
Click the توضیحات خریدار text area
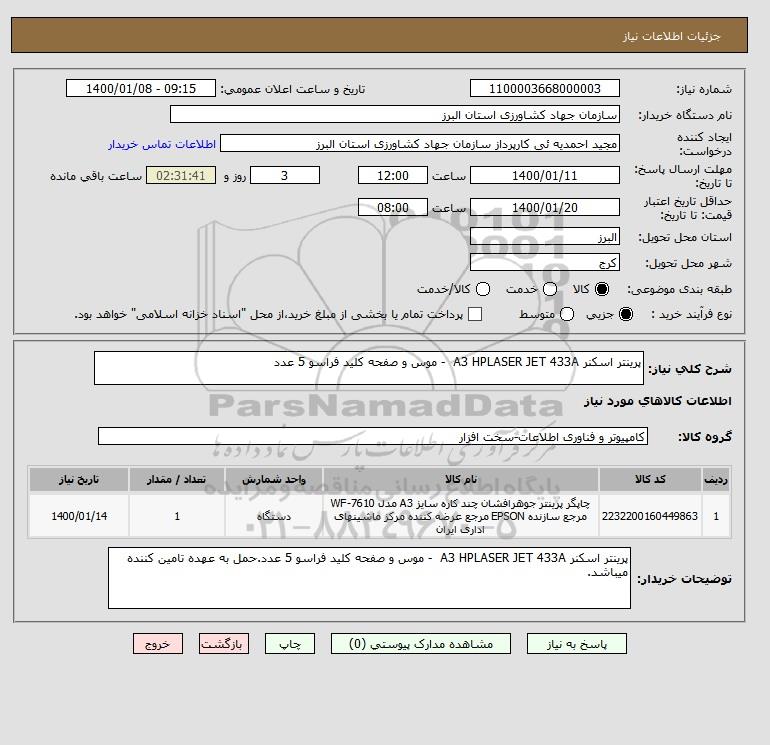point(369,578)
